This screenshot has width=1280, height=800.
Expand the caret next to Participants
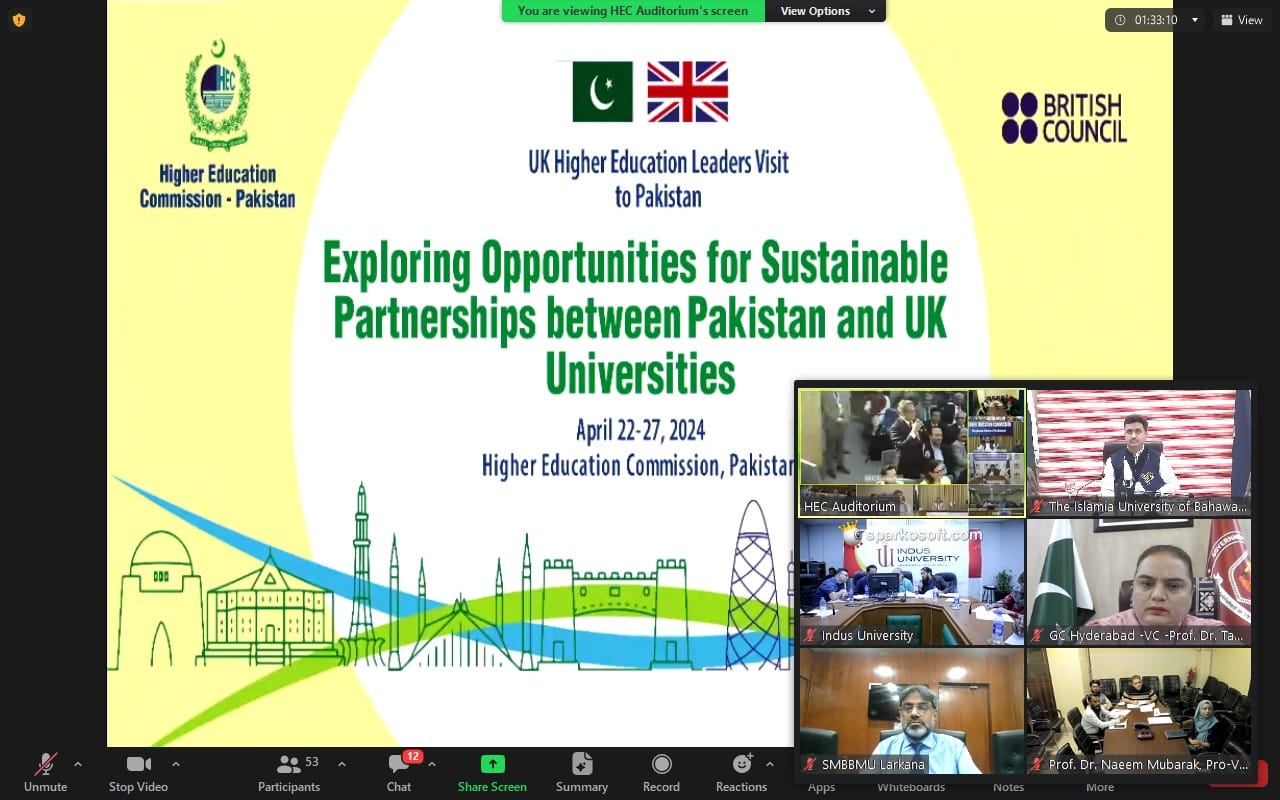coord(342,764)
